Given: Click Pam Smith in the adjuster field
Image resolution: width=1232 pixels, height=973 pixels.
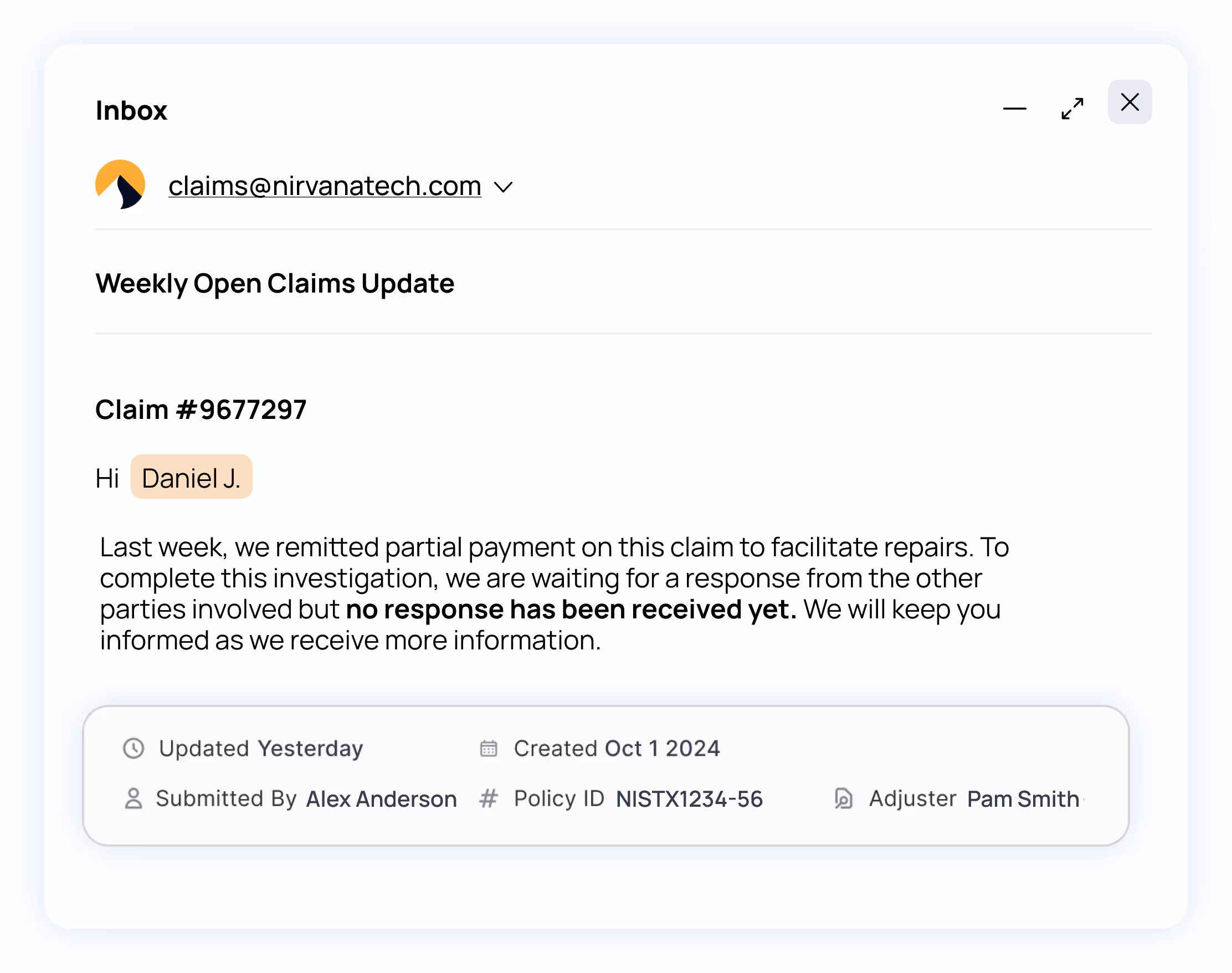Looking at the screenshot, I should [x=1023, y=798].
